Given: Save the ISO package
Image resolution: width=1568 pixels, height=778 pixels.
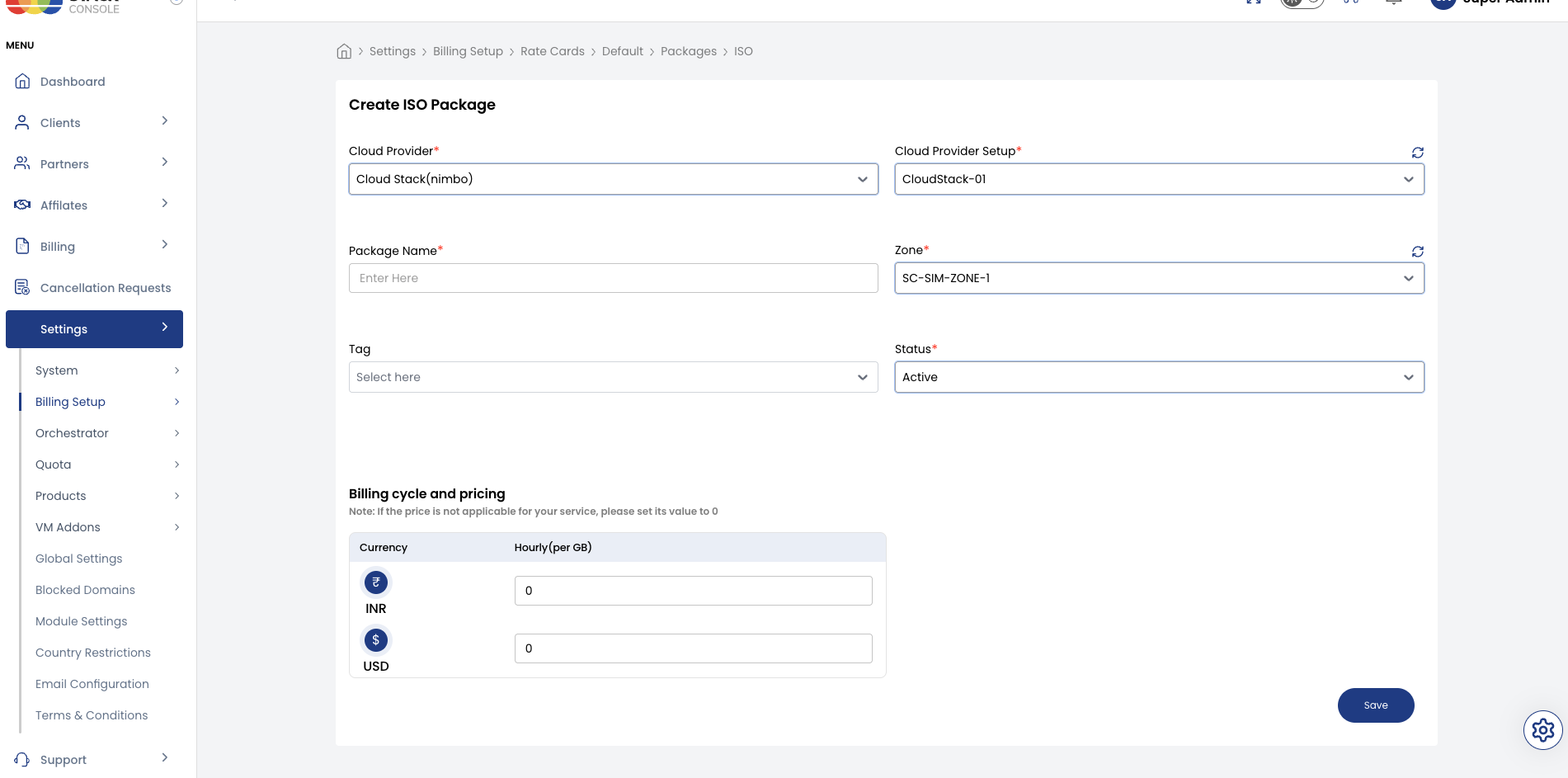Looking at the screenshot, I should pos(1376,705).
